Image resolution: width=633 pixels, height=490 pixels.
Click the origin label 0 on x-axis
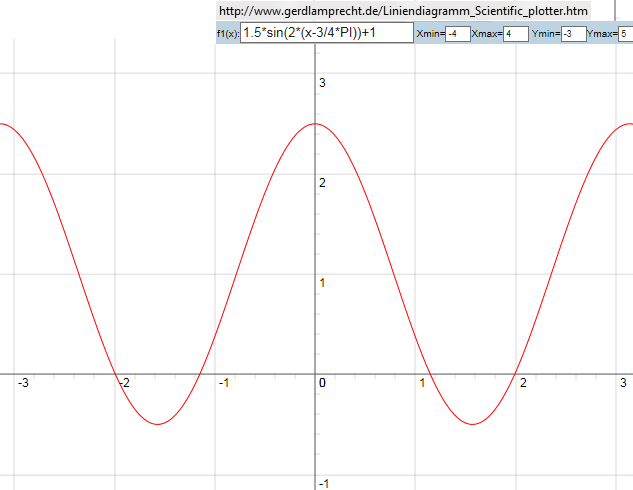pos(322,383)
